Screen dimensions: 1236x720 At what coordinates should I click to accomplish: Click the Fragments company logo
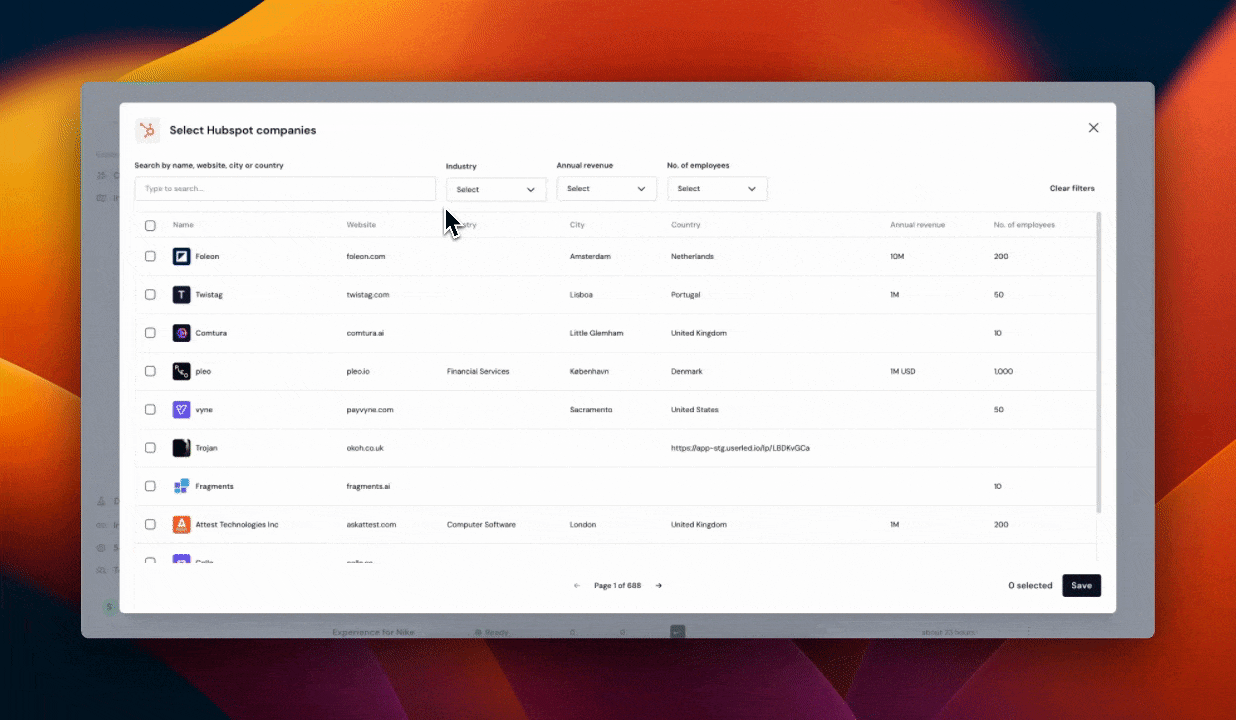[x=181, y=486]
